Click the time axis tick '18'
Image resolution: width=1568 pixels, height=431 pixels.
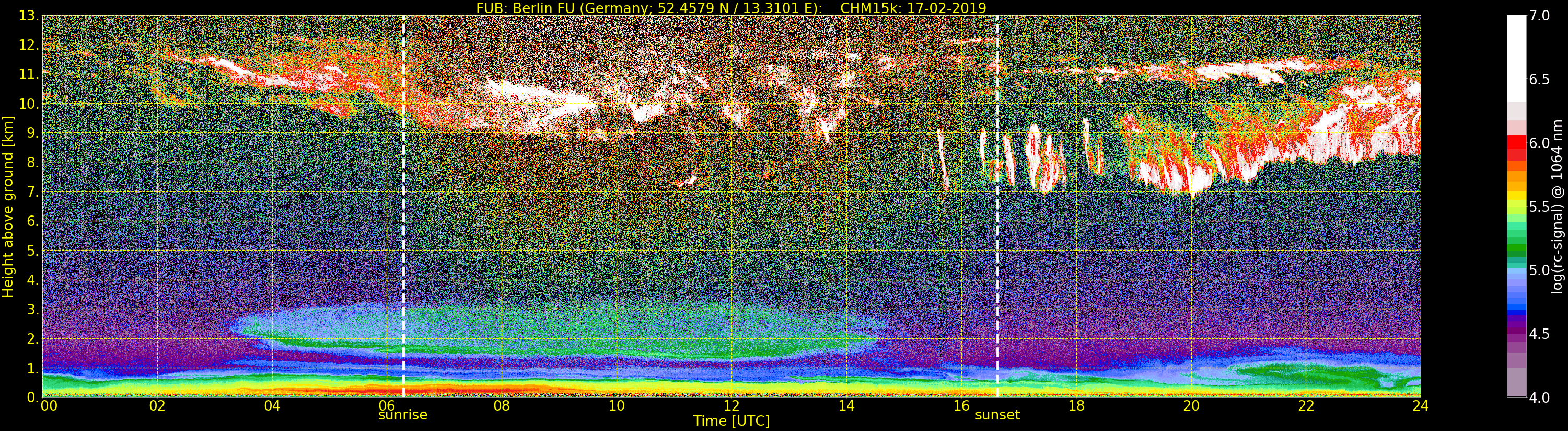click(1076, 405)
